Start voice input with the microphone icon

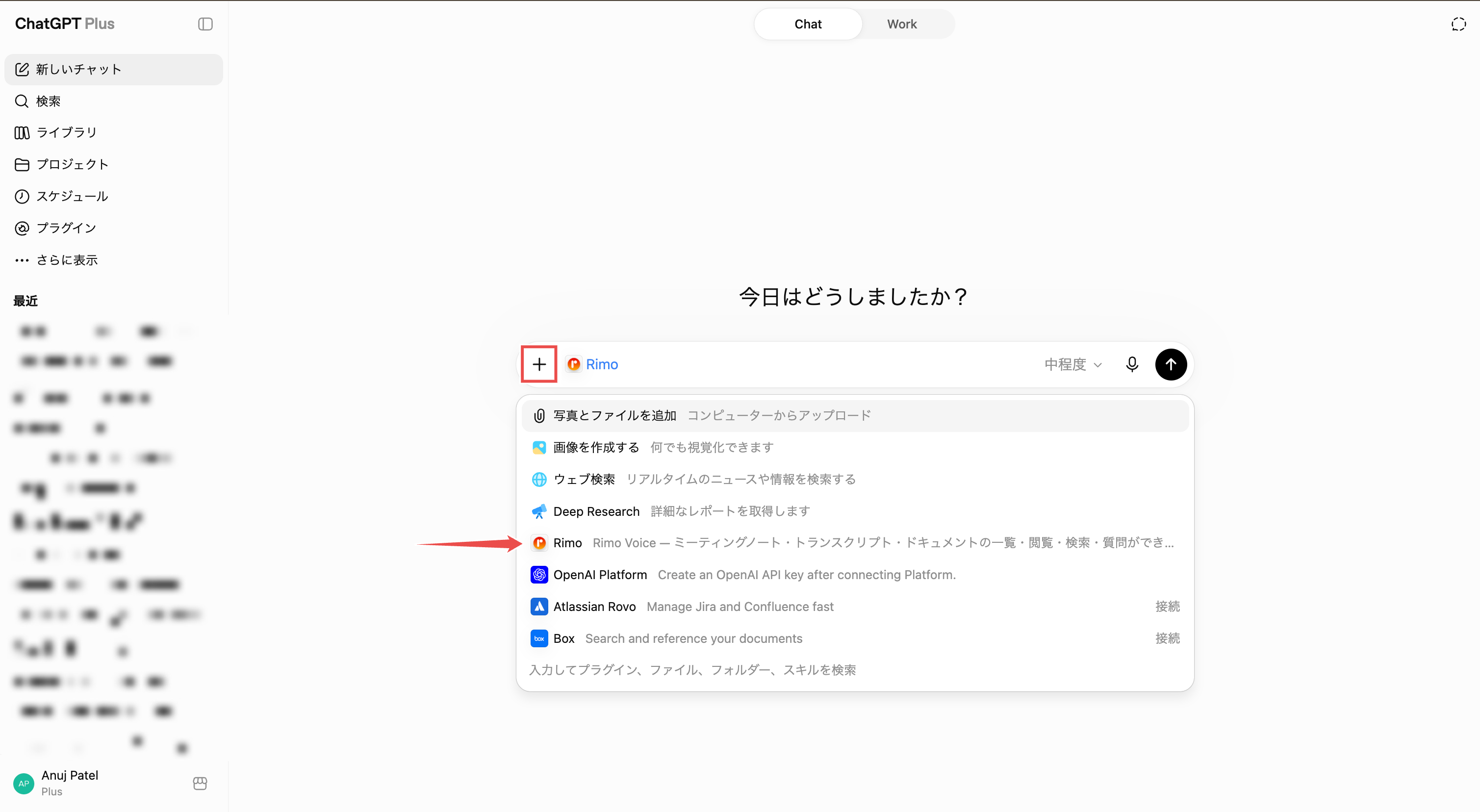[1132, 364]
